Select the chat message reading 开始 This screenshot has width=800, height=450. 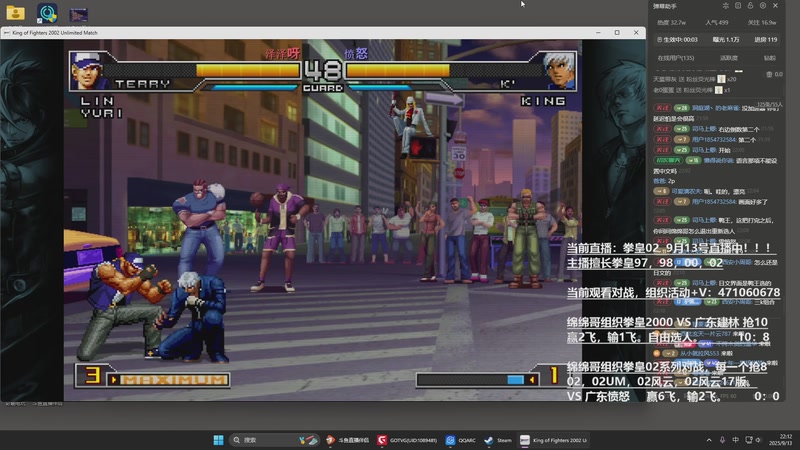click(x=699, y=150)
